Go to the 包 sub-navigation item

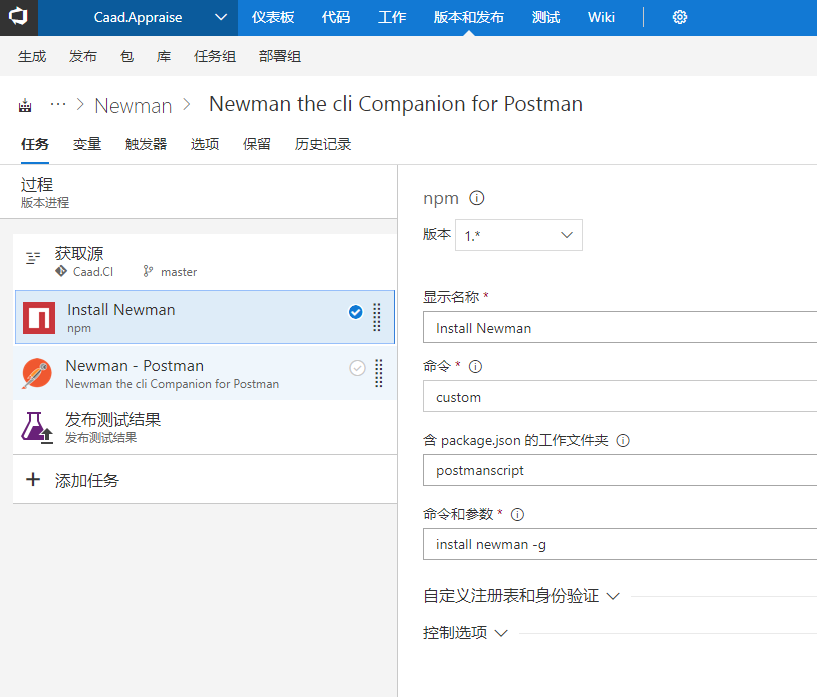(127, 56)
